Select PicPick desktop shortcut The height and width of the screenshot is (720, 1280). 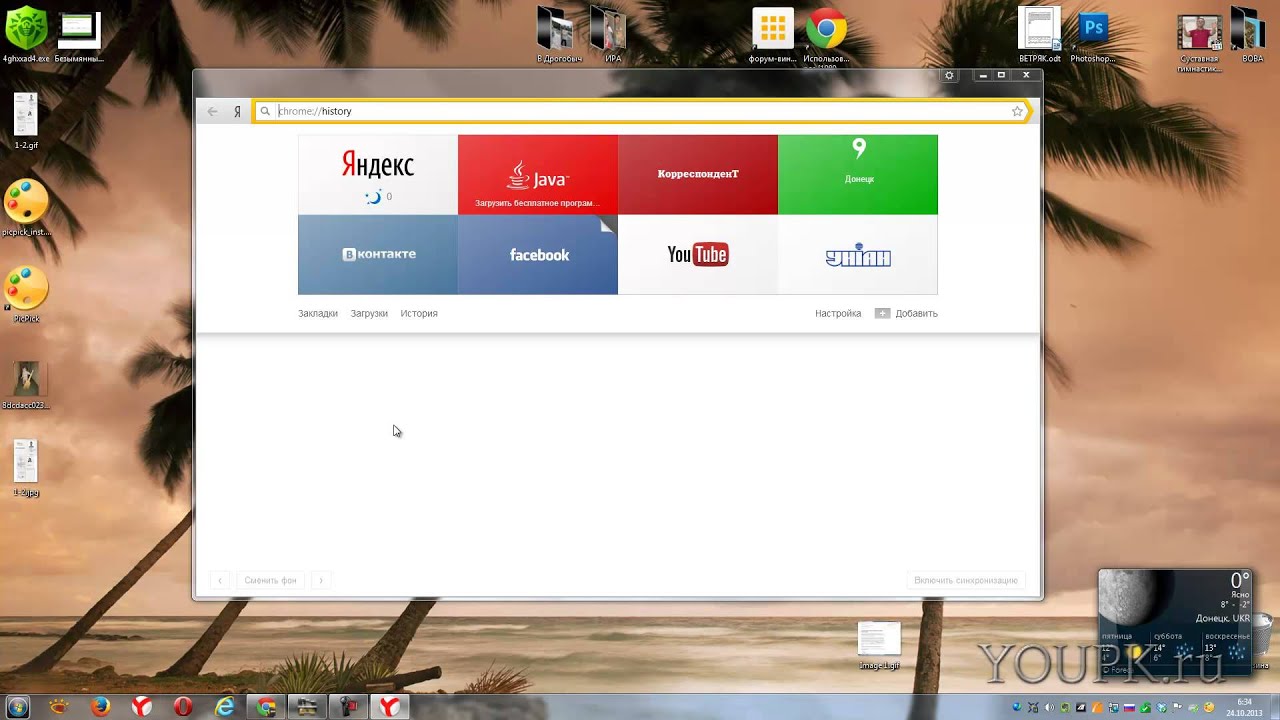pyautogui.click(x=26, y=294)
